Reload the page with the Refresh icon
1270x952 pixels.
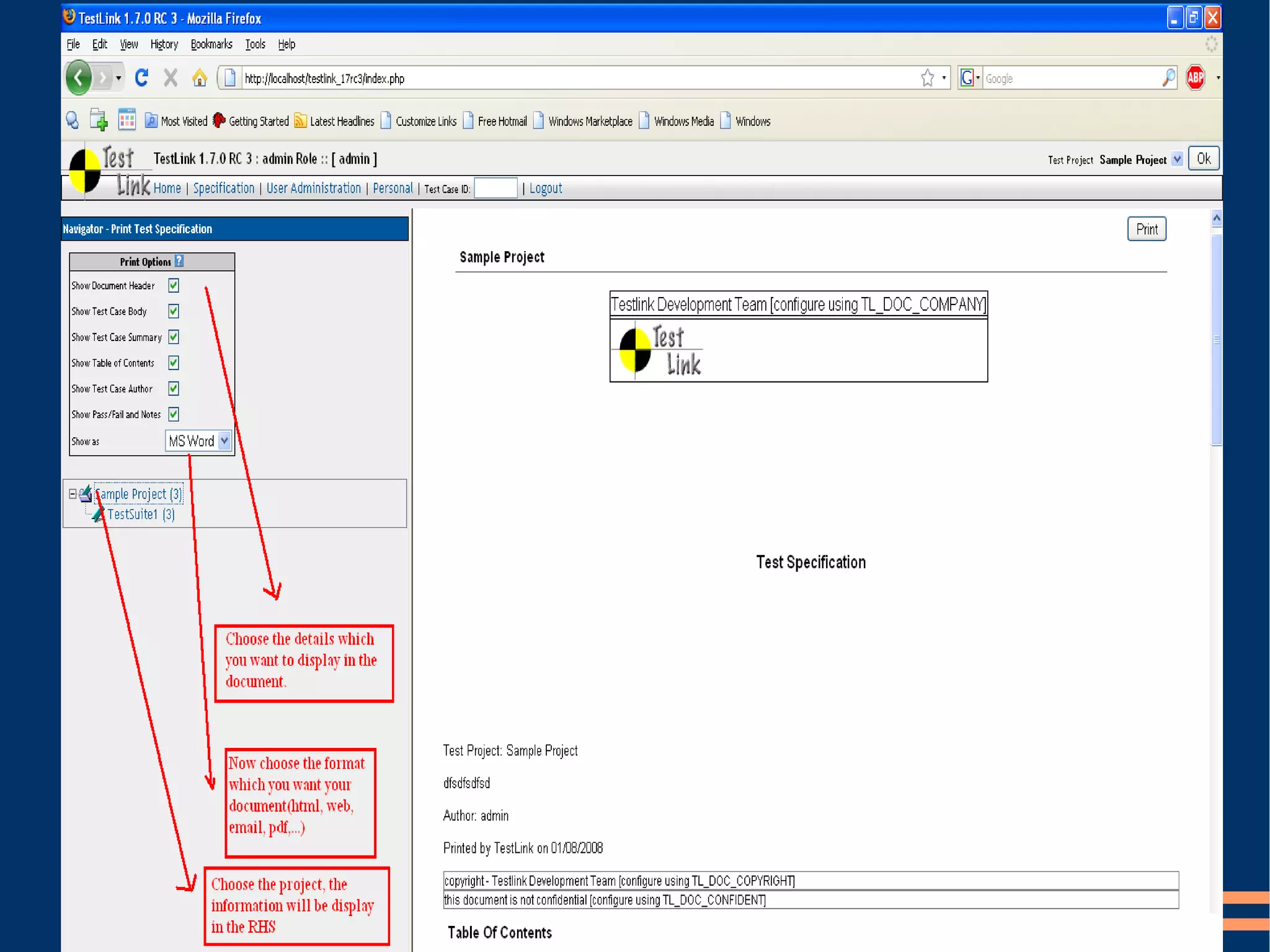pos(141,78)
